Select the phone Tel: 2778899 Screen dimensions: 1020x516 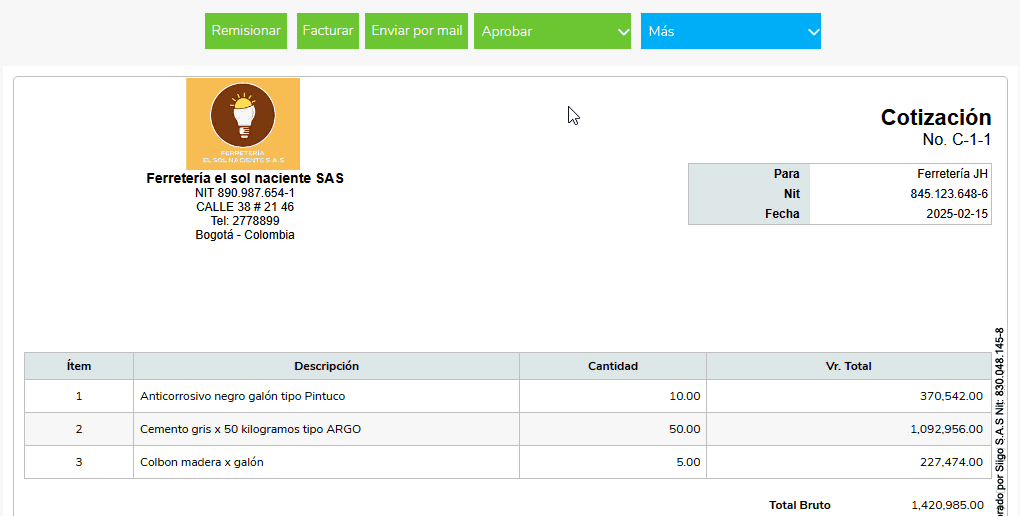coord(245,221)
